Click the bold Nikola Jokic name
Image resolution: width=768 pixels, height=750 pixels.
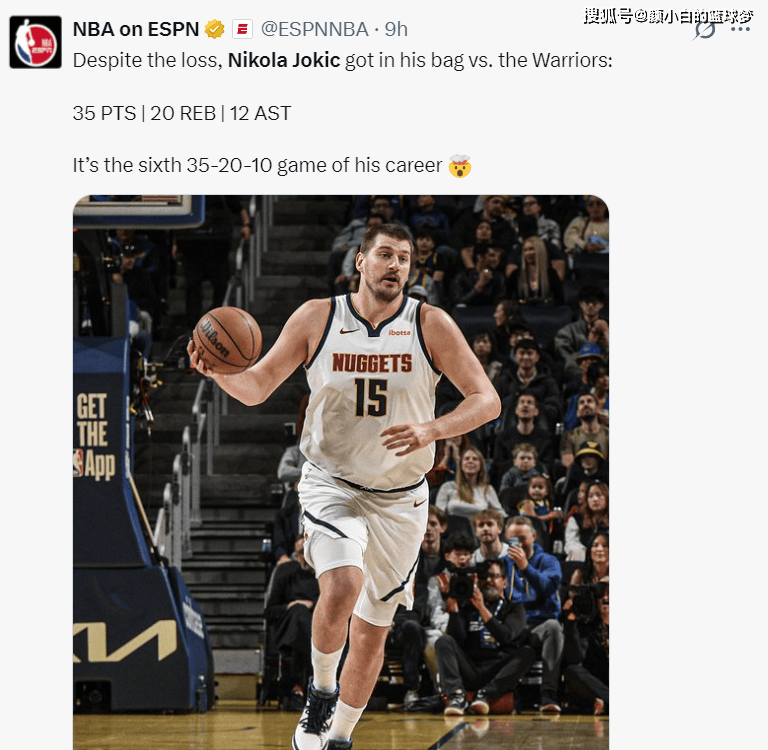point(284,60)
